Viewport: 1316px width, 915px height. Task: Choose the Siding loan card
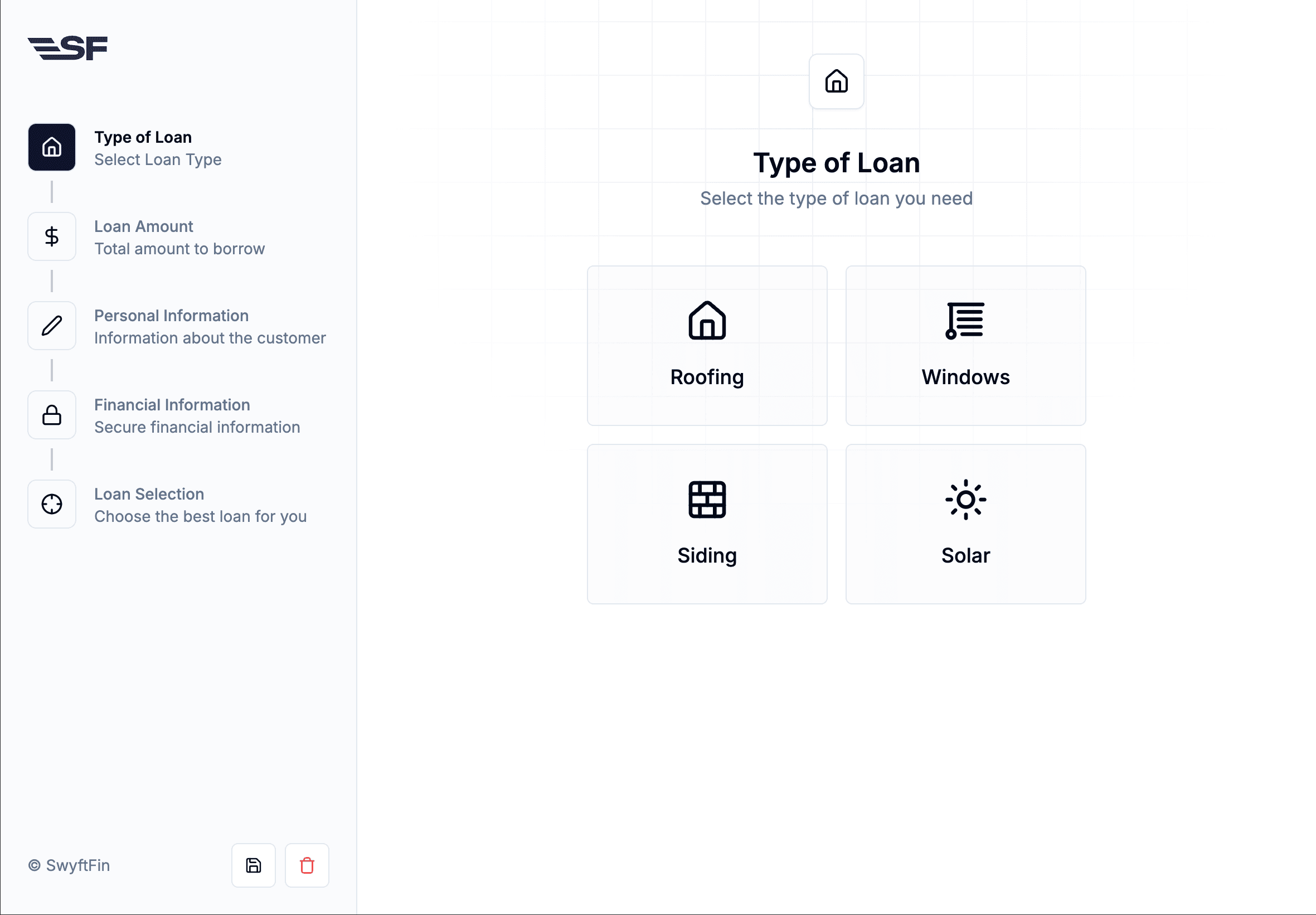point(707,524)
